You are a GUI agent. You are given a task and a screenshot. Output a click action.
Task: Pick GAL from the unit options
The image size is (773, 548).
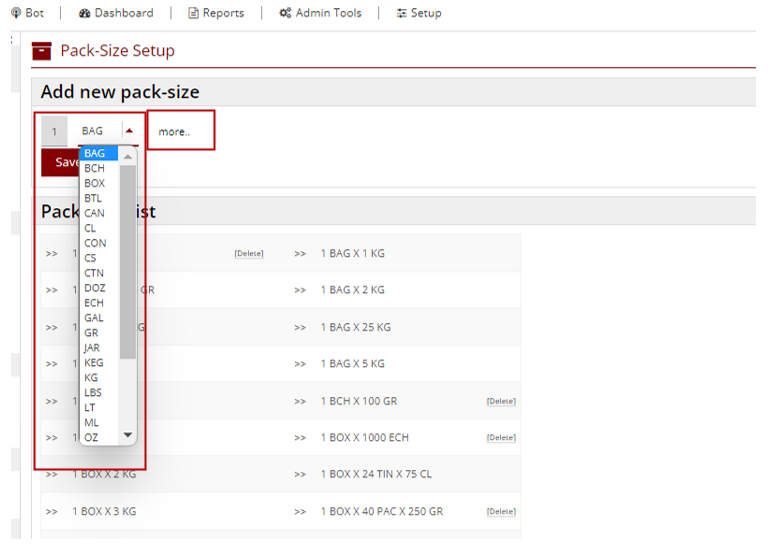[x=94, y=318]
